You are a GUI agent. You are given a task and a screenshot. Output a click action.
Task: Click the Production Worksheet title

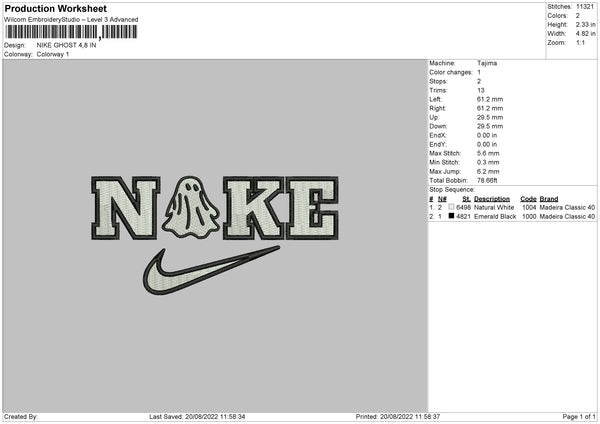point(55,8)
